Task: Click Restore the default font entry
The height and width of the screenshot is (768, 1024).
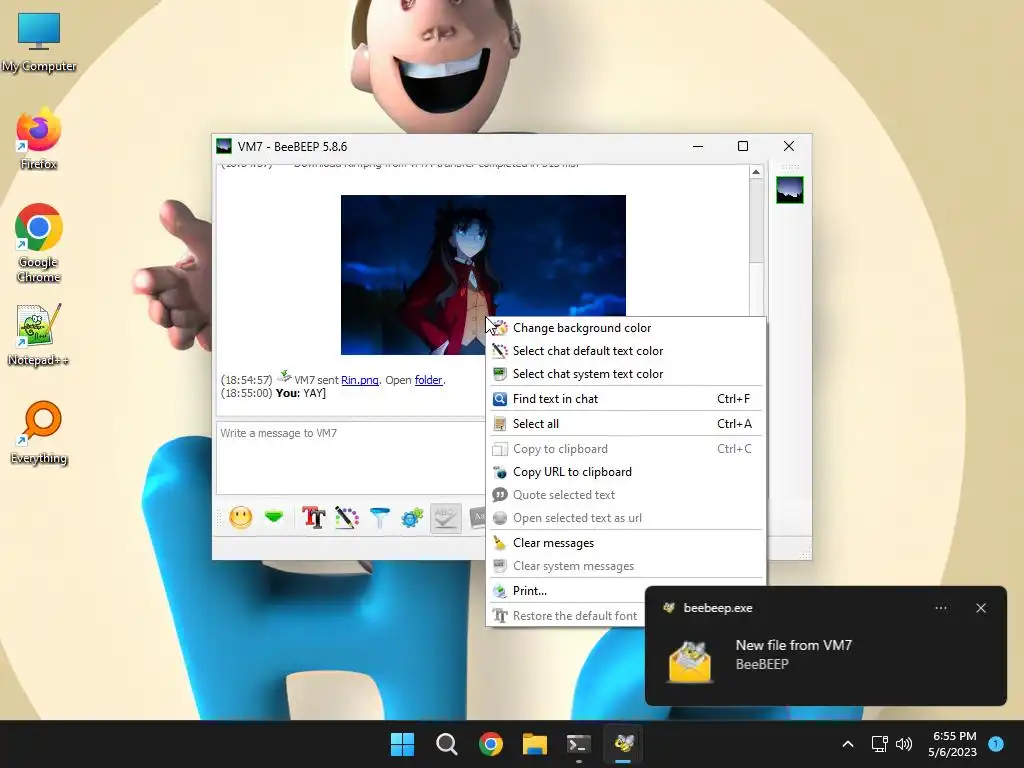Action: coord(567,615)
